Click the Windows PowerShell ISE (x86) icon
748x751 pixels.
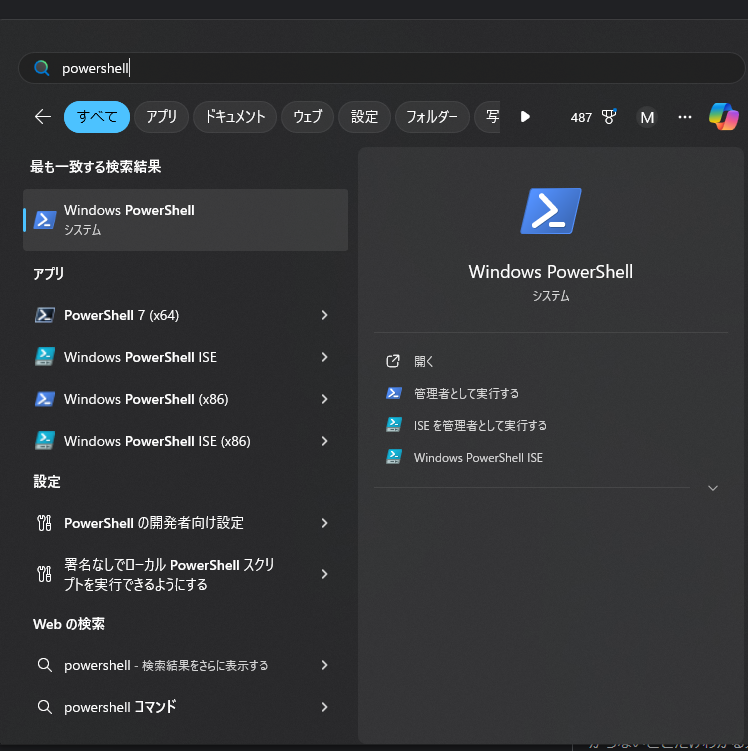(x=45, y=441)
